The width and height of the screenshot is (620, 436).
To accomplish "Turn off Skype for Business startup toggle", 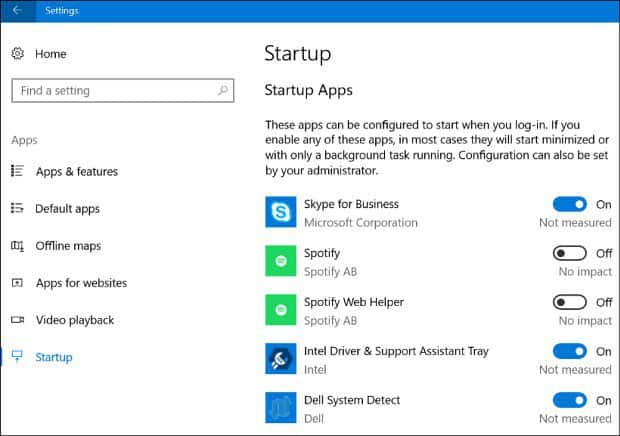I will [569, 204].
